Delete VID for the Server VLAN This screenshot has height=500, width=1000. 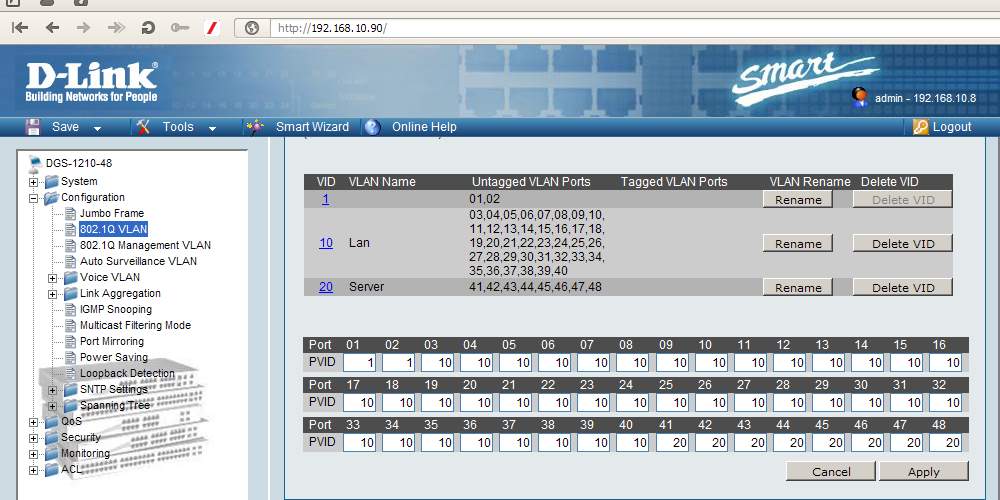pos(903,288)
